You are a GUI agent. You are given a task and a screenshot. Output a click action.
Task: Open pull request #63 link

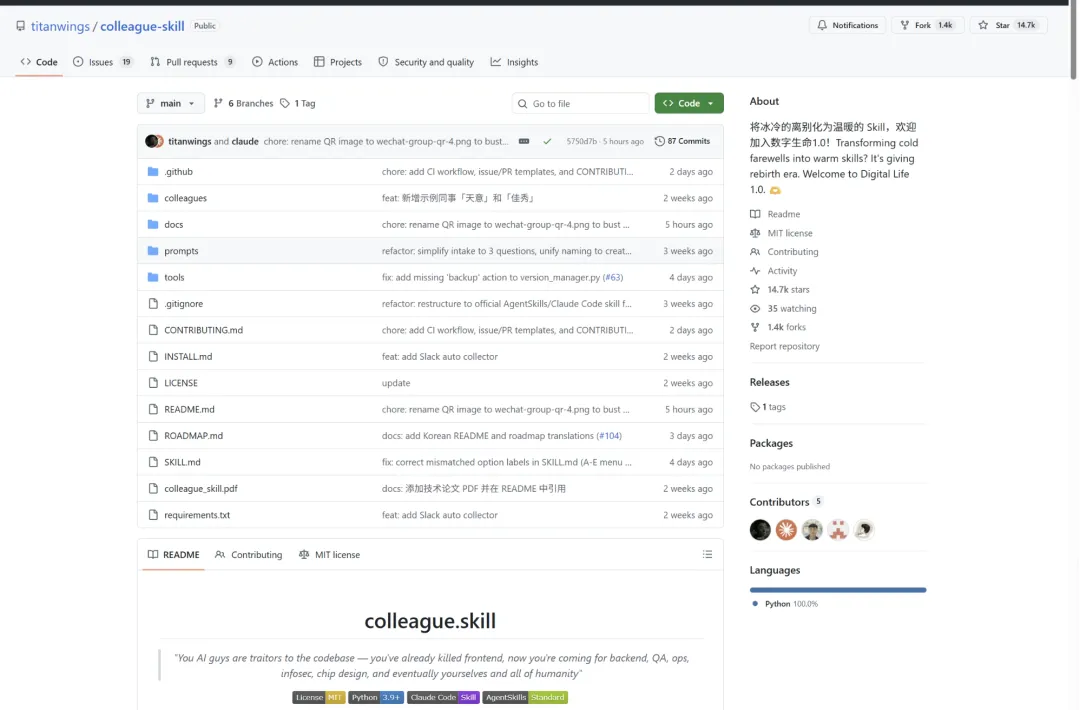tap(613, 278)
